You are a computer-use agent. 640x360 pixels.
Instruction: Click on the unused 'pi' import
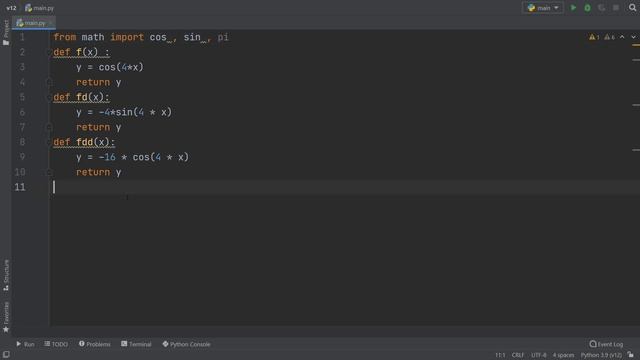(223, 37)
